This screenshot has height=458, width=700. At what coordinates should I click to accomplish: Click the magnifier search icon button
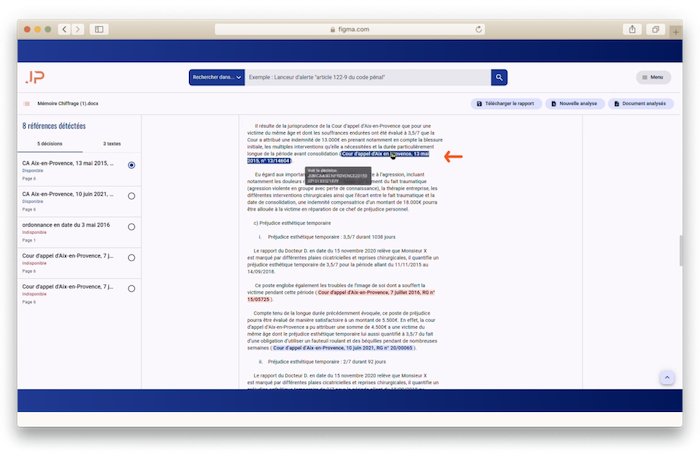coord(499,77)
